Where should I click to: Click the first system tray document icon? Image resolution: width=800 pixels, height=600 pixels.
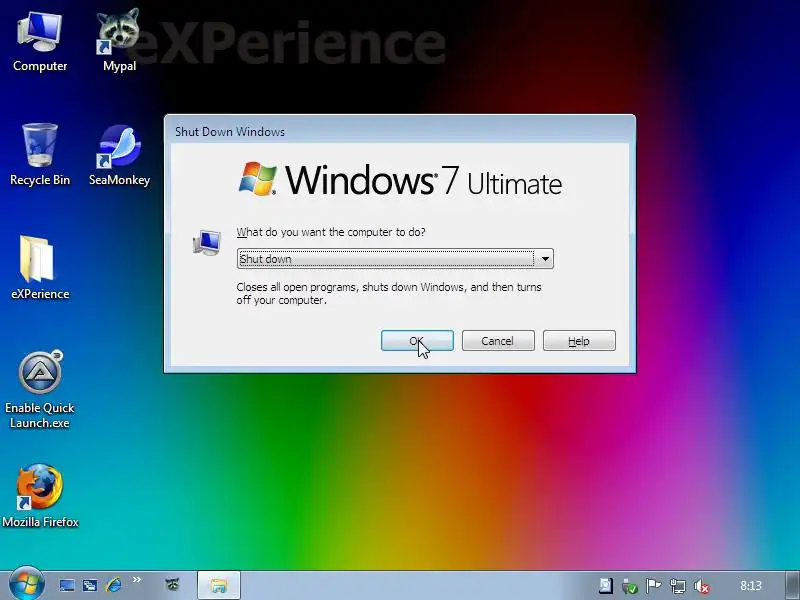pyautogui.click(x=606, y=586)
